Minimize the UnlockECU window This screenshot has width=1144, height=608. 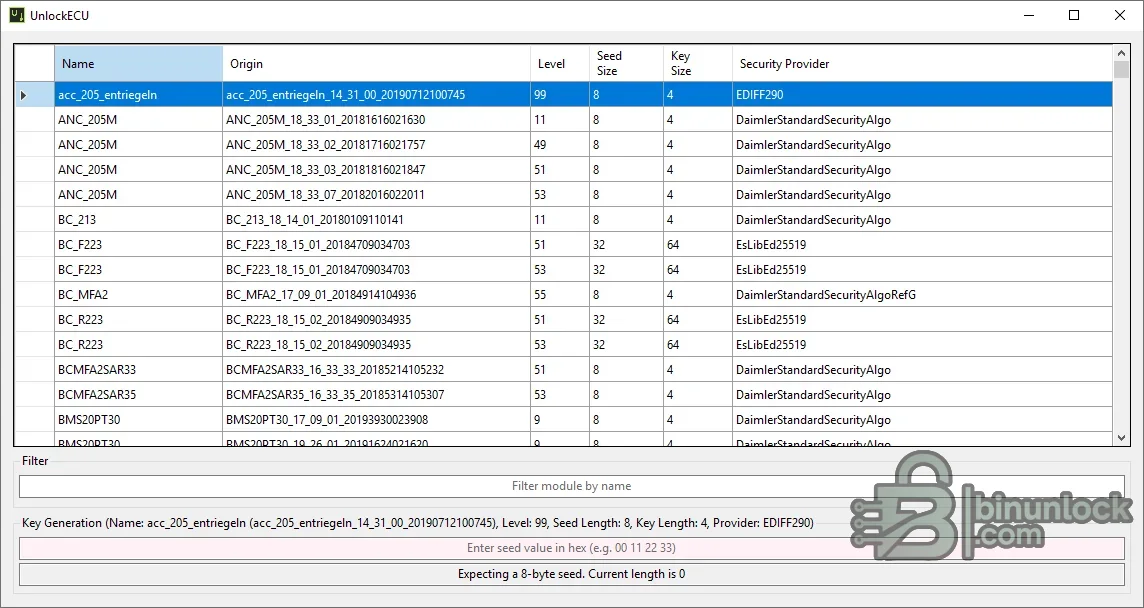[x=1029, y=15]
